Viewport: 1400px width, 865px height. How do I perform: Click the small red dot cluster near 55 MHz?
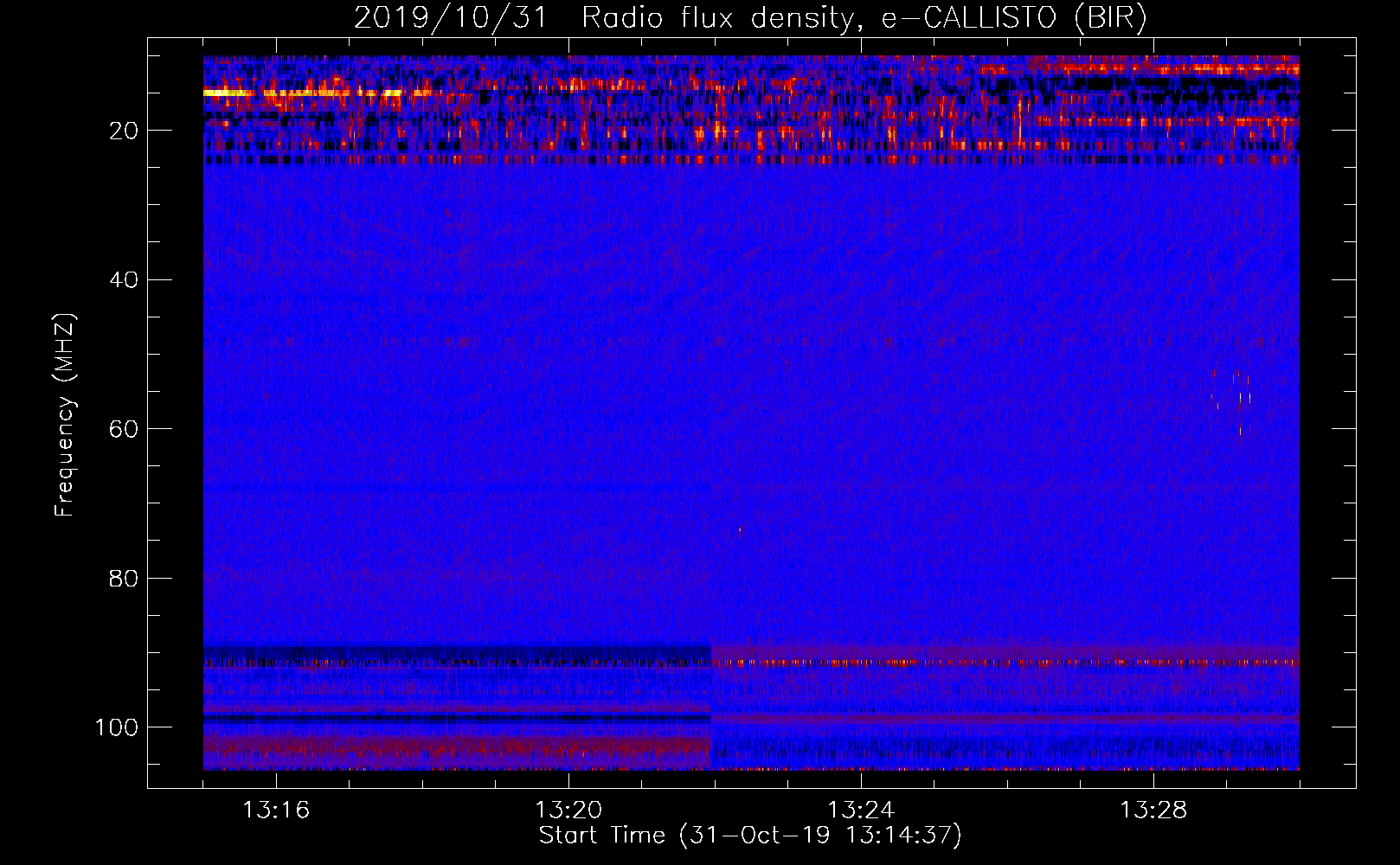[x=1230, y=398]
